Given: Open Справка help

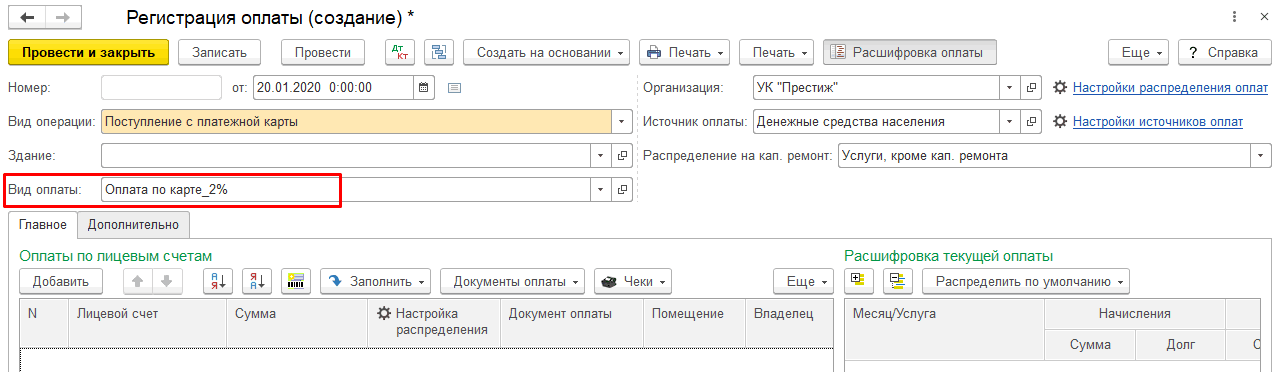Looking at the screenshot, I should tap(1224, 52).
